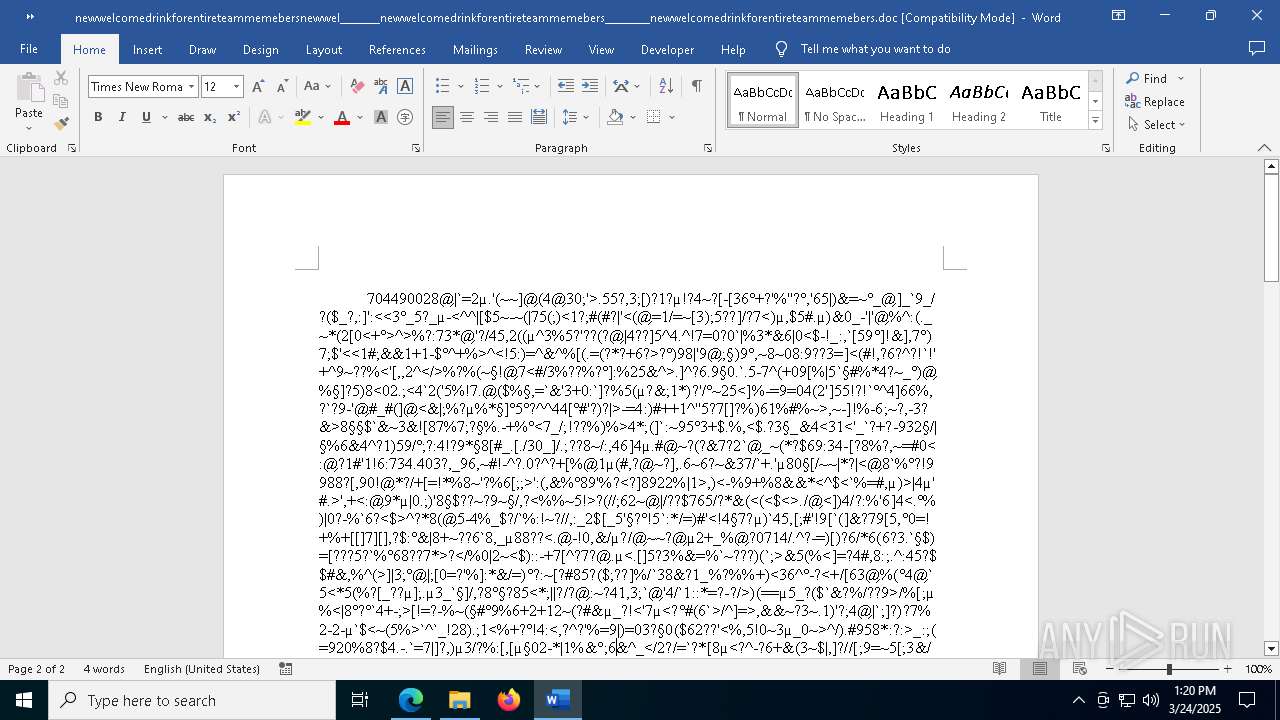Switch to the Layout tab

point(324,49)
